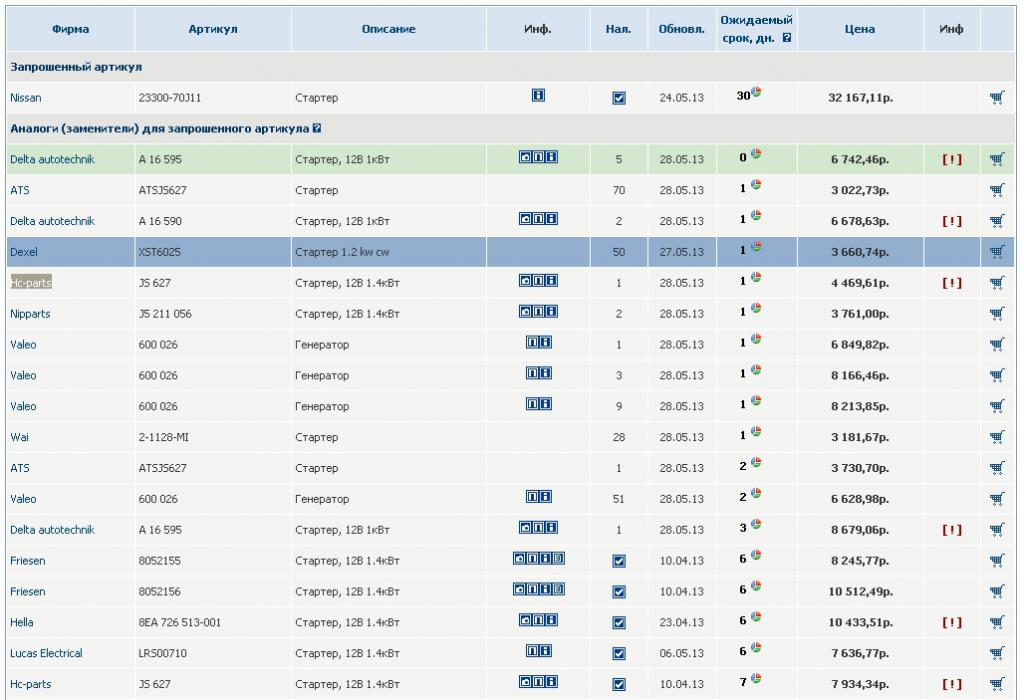Add ATS 3 022,73р starter to cart

997,190
